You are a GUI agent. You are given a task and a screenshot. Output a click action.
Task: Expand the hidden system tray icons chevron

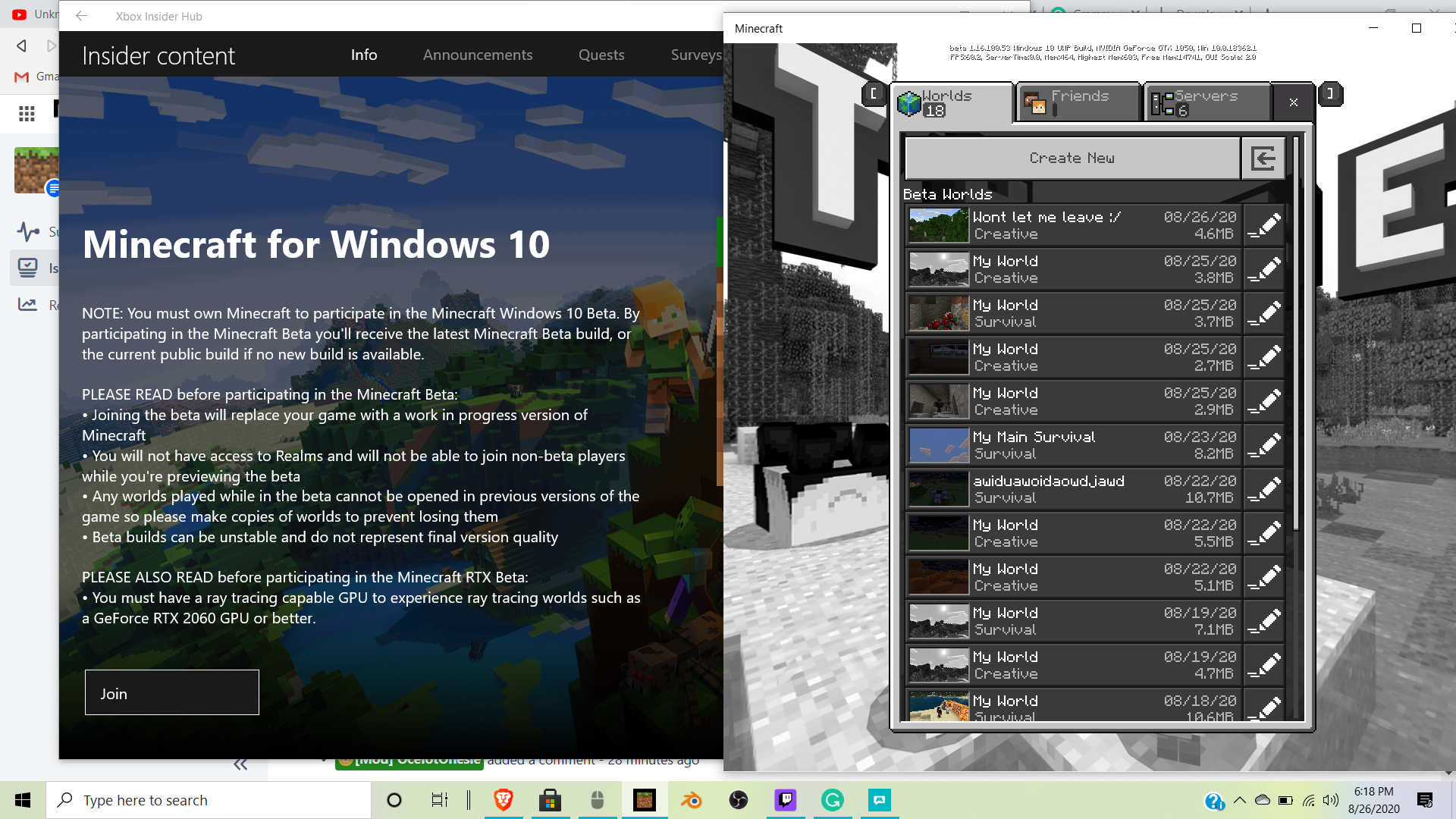pyautogui.click(x=1239, y=800)
